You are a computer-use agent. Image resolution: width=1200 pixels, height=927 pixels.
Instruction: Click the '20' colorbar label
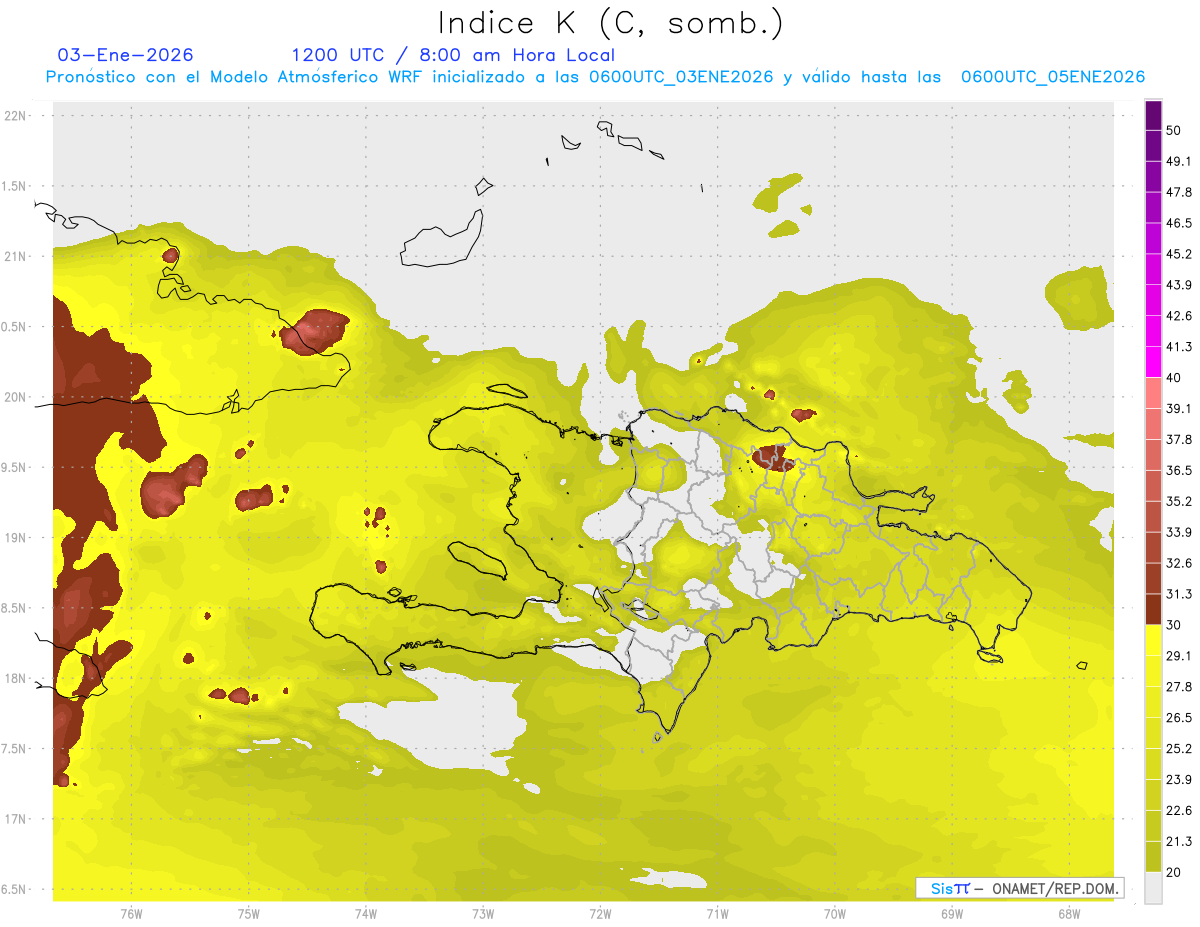pyautogui.click(x=1173, y=872)
